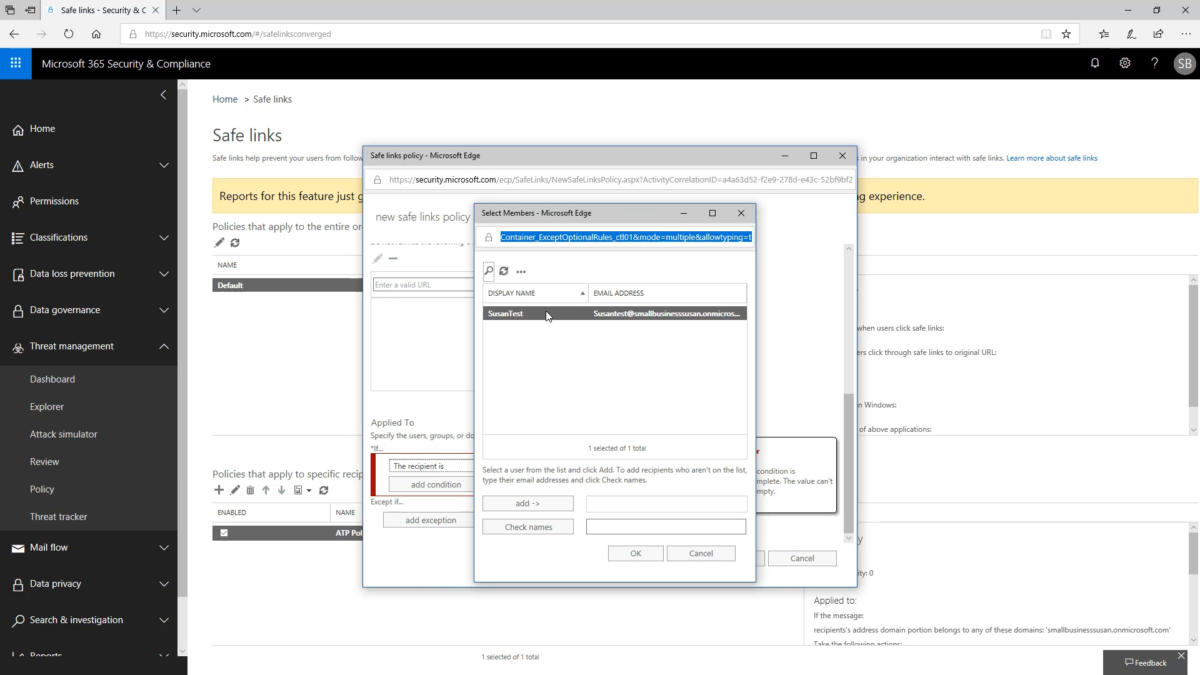Go to browser home page icon
The image size is (1200, 675).
(x=96, y=33)
